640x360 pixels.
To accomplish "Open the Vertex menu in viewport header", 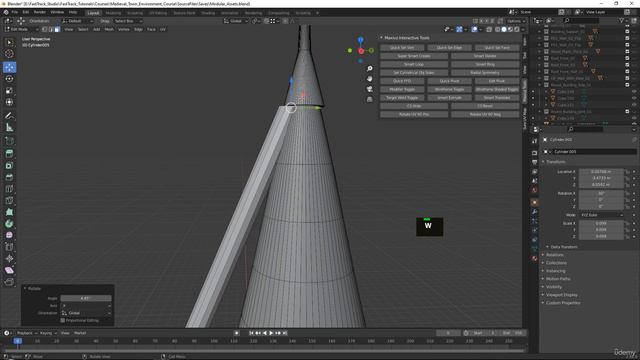I will 124,29.
